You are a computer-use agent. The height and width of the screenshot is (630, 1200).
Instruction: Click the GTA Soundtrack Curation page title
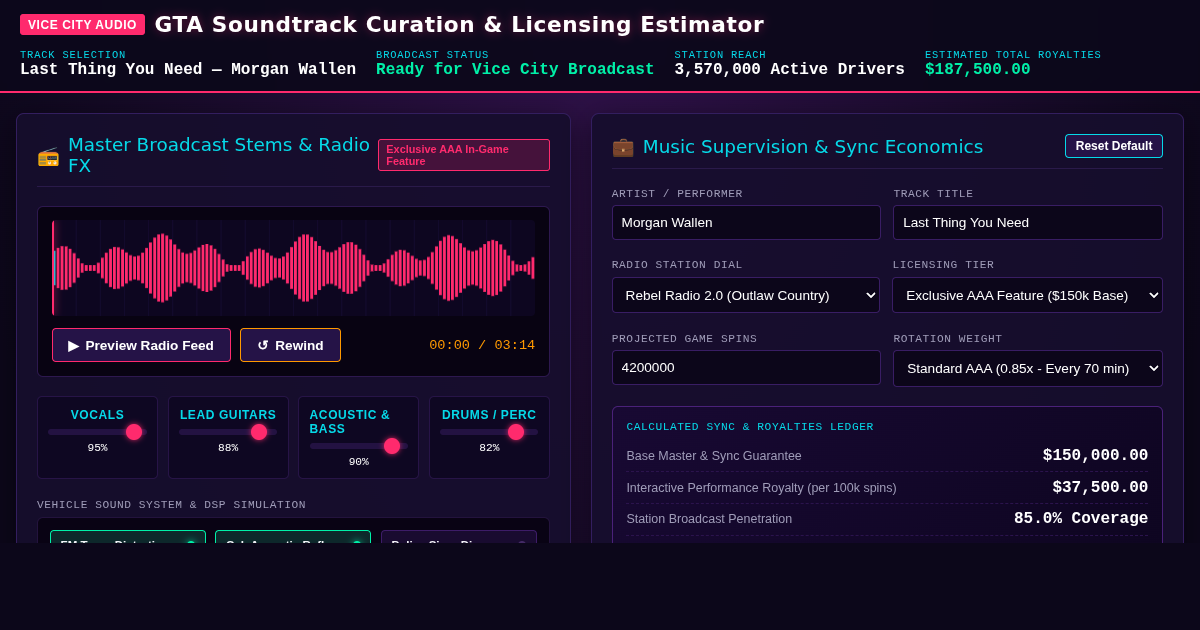pos(459,25)
